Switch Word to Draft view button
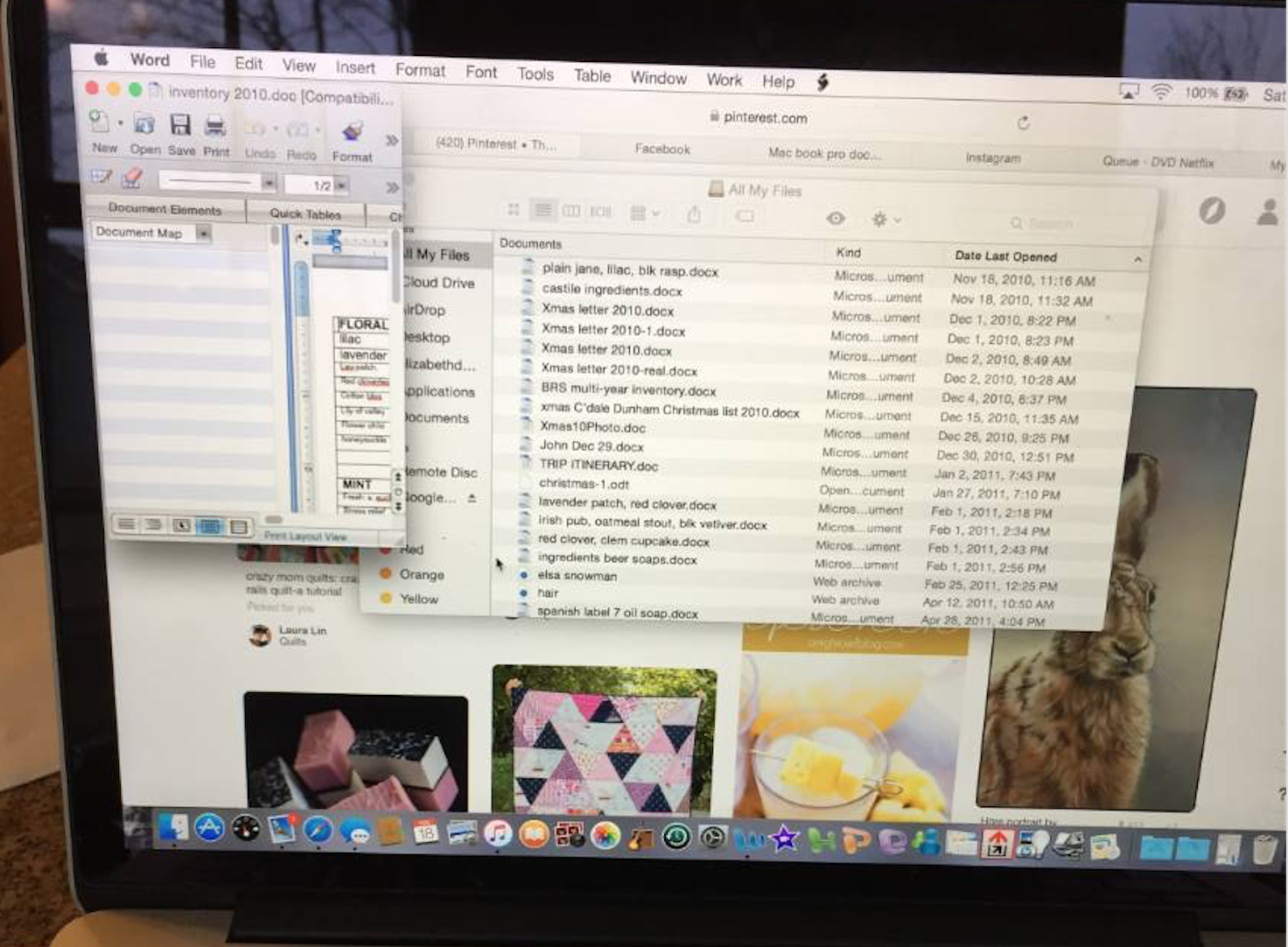Image resolution: width=1288 pixels, height=947 pixels. [126, 524]
